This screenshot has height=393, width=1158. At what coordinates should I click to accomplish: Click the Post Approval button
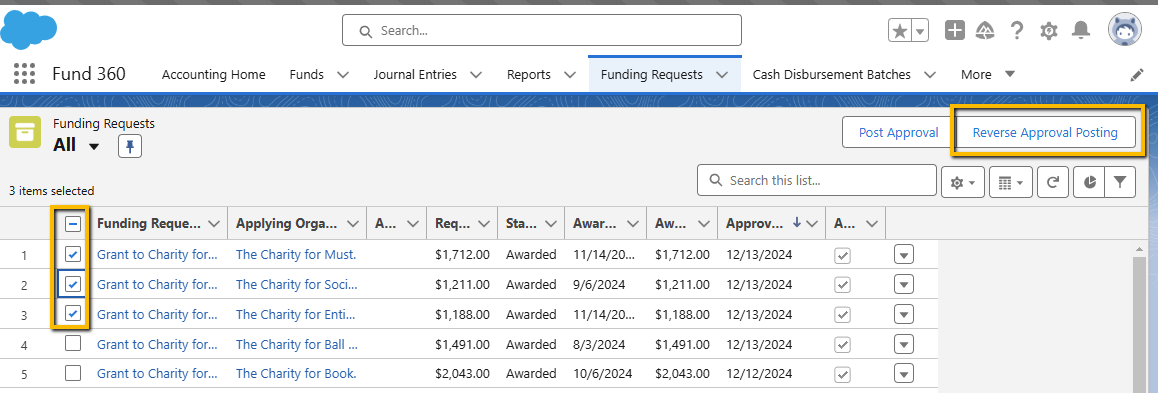pyautogui.click(x=898, y=133)
